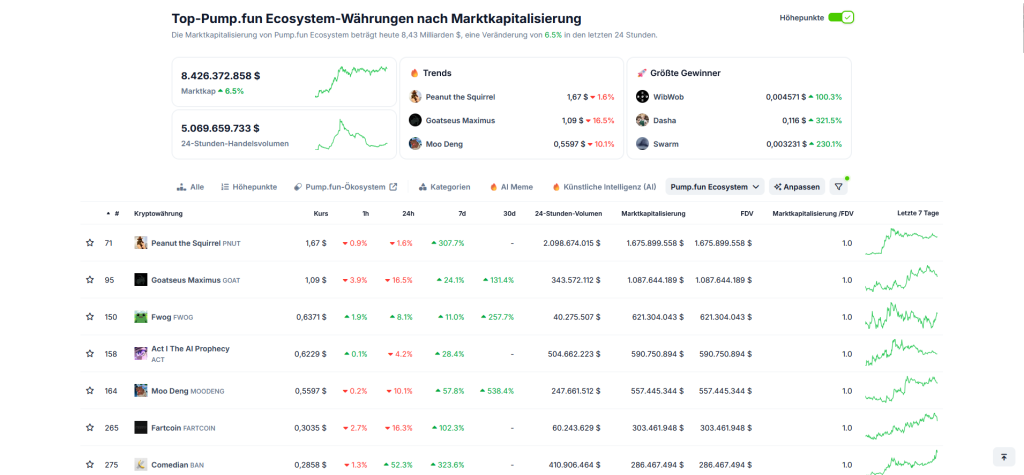Select the Höhepunkte tab

coord(249,187)
